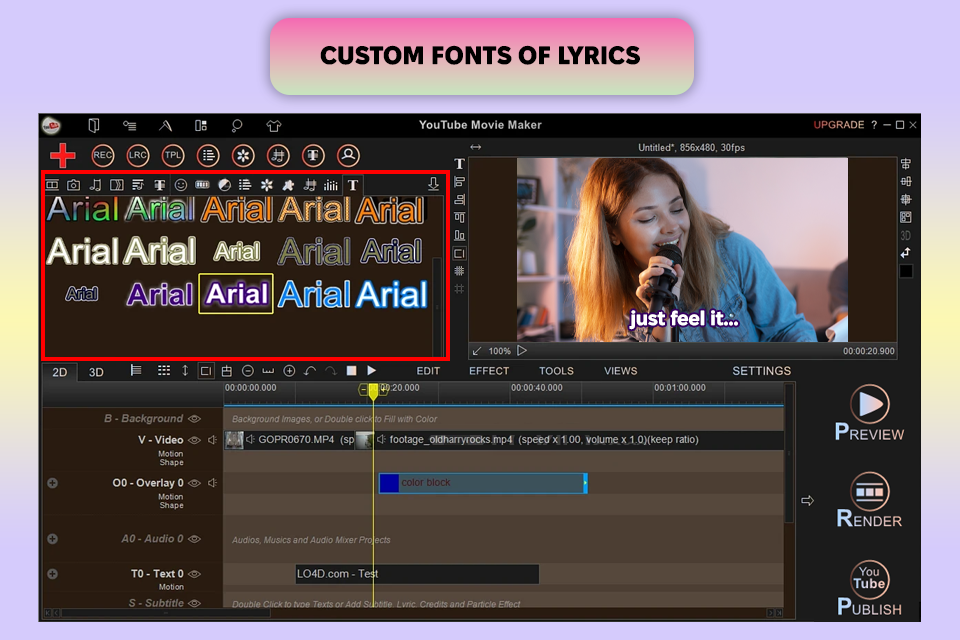Click the large T text icon beside preview

click(x=460, y=164)
